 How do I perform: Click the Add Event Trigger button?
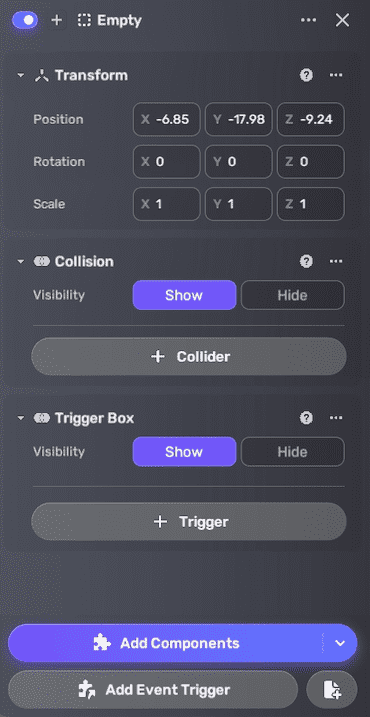pos(153,689)
